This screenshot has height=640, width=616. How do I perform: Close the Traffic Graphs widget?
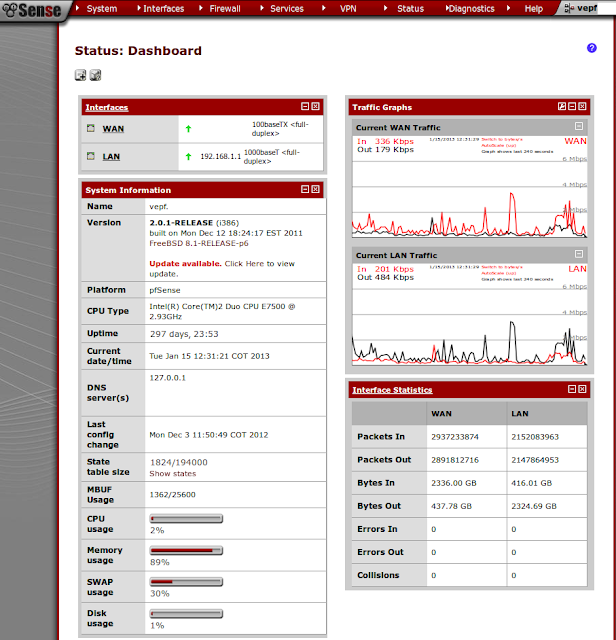click(583, 107)
